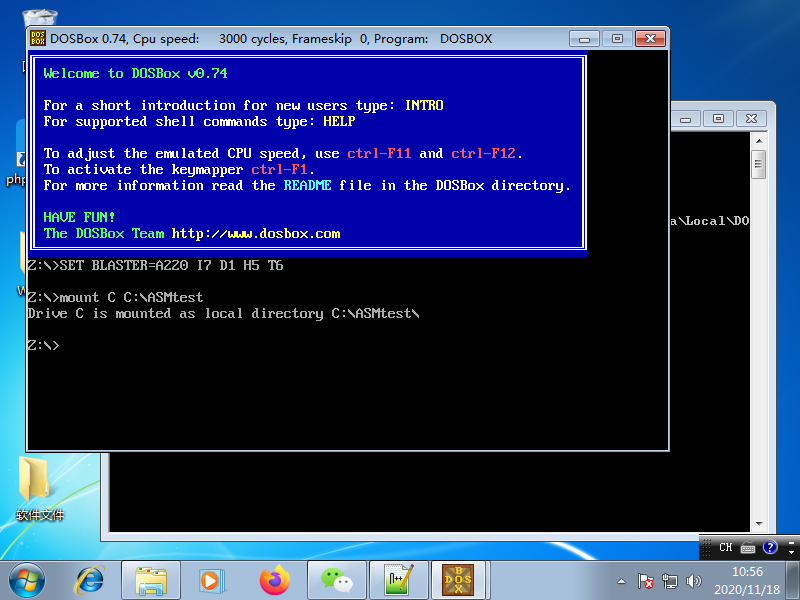The width and height of the screenshot is (800, 600).
Task: Open Notepad++ from the taskbar
Action: point(398,581)
